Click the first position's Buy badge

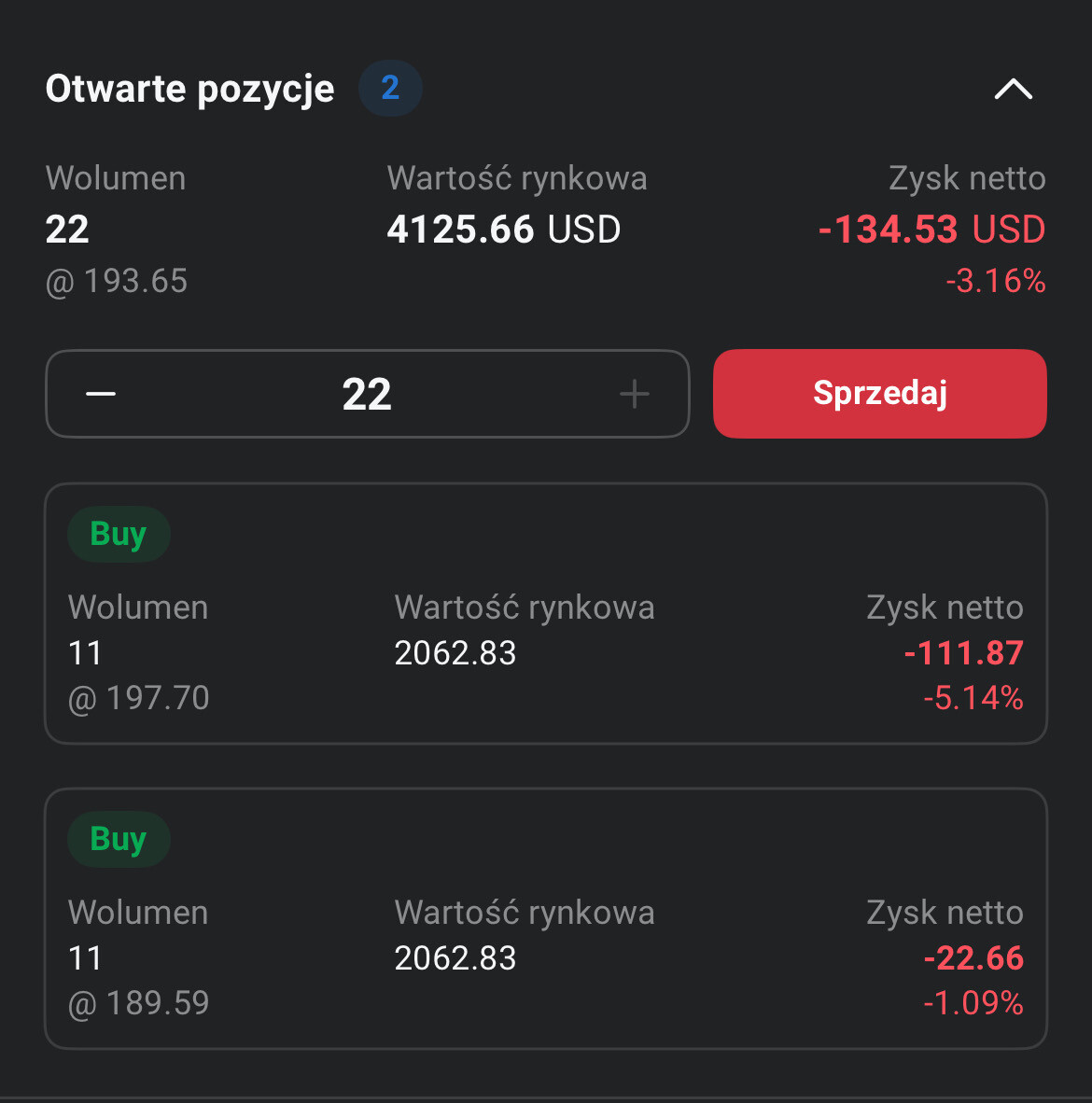tap(119, 535)
